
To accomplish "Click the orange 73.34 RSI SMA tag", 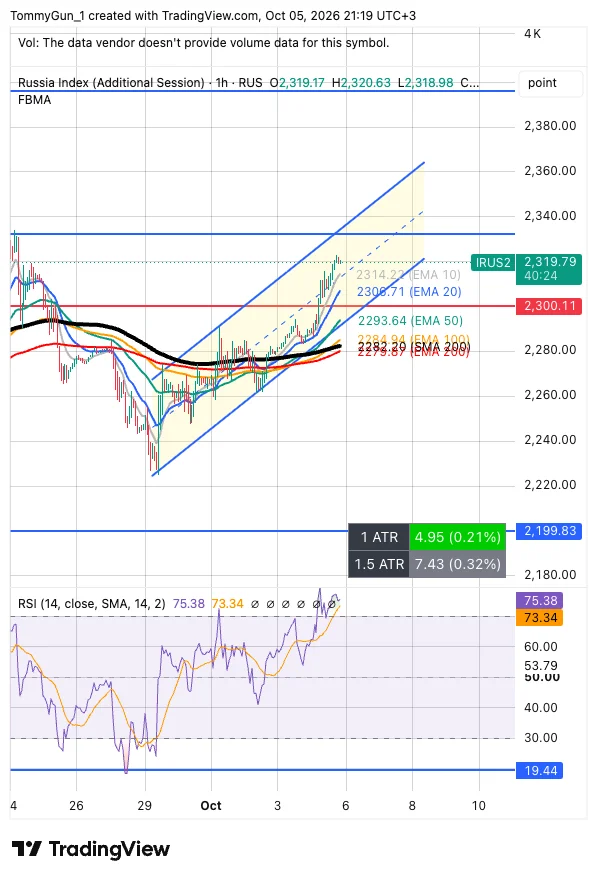I will pyautogui.click(x=540, y=618).
